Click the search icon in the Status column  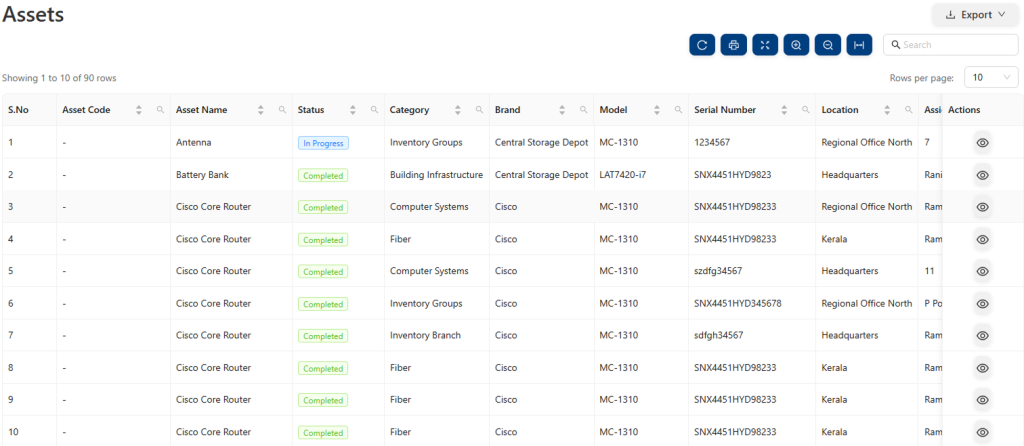(x=374, y=110)
